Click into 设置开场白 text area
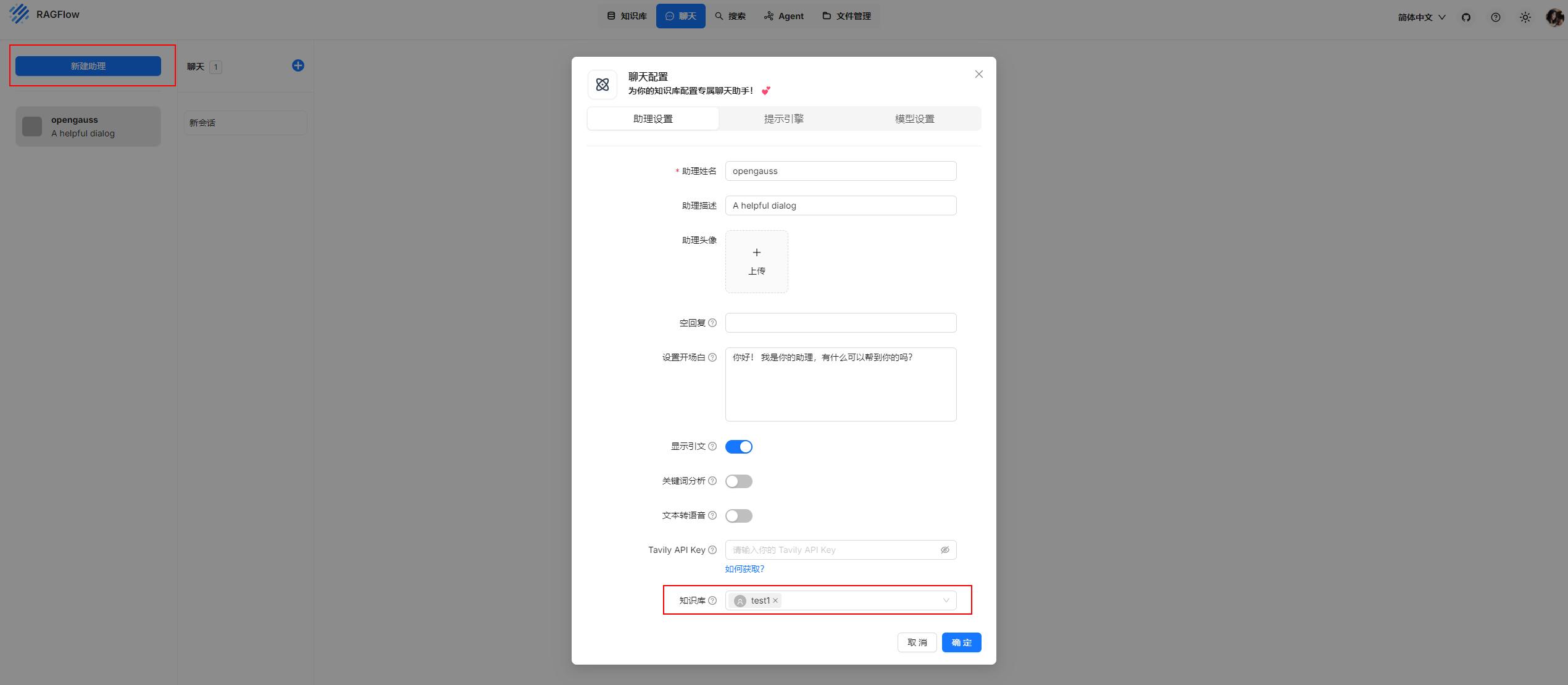Viewport: 1568px width, 685px height. click(x=841, y=384)
